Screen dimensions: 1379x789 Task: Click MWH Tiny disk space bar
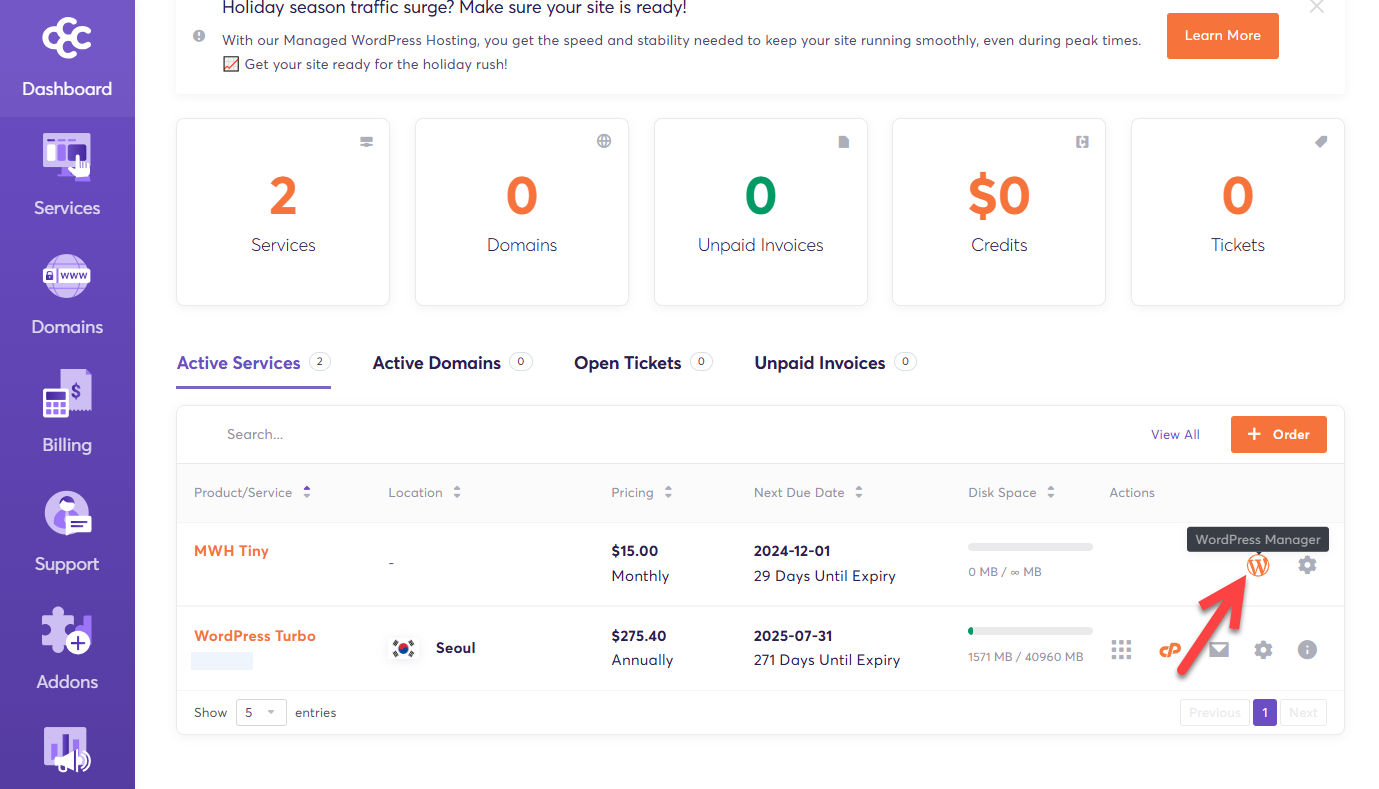click(1030, 547)
